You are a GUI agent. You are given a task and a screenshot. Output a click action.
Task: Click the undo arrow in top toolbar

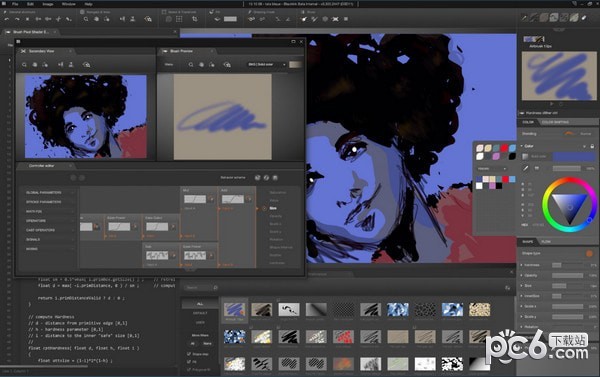(7, 19)
